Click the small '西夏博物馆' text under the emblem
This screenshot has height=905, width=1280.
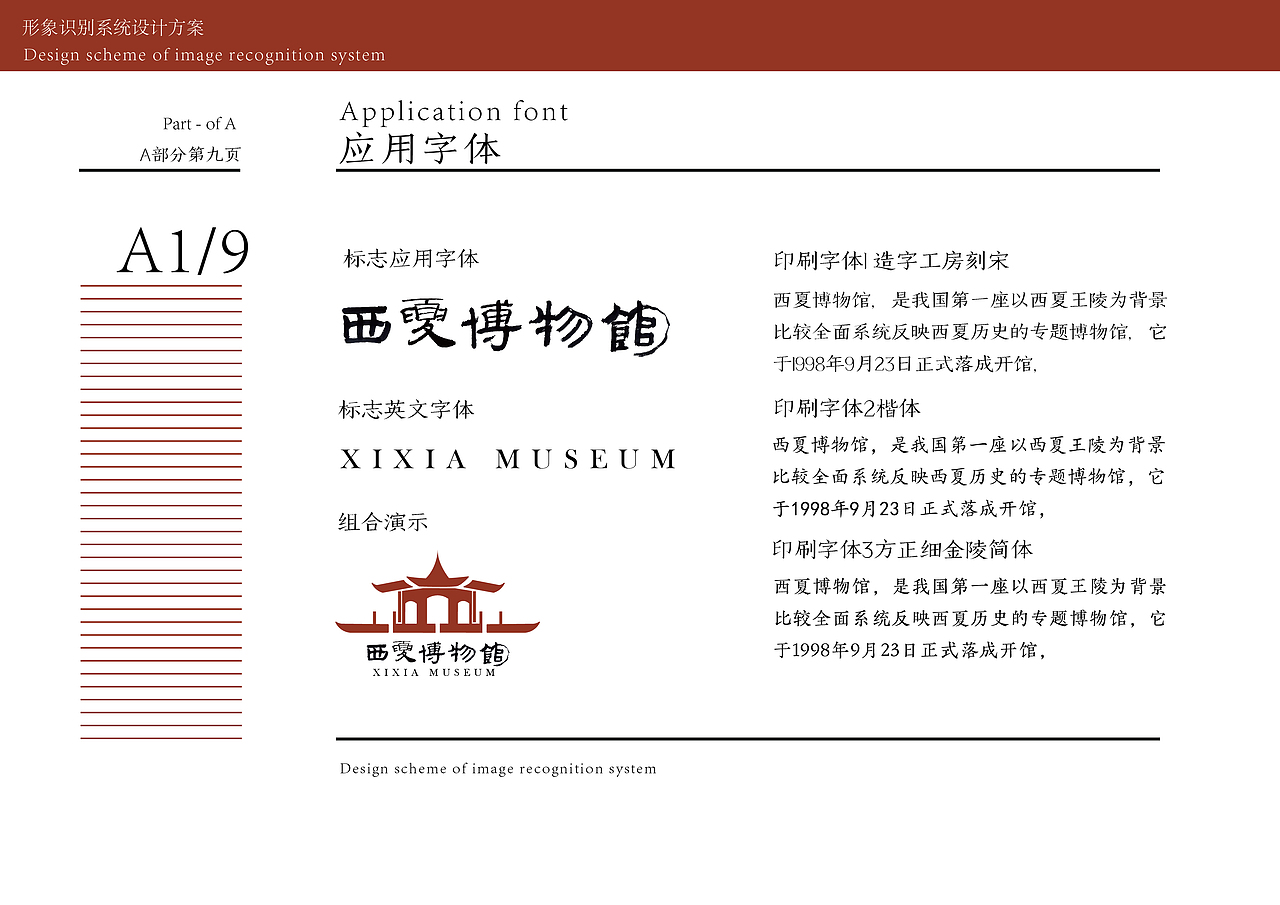tap(437, 653)
